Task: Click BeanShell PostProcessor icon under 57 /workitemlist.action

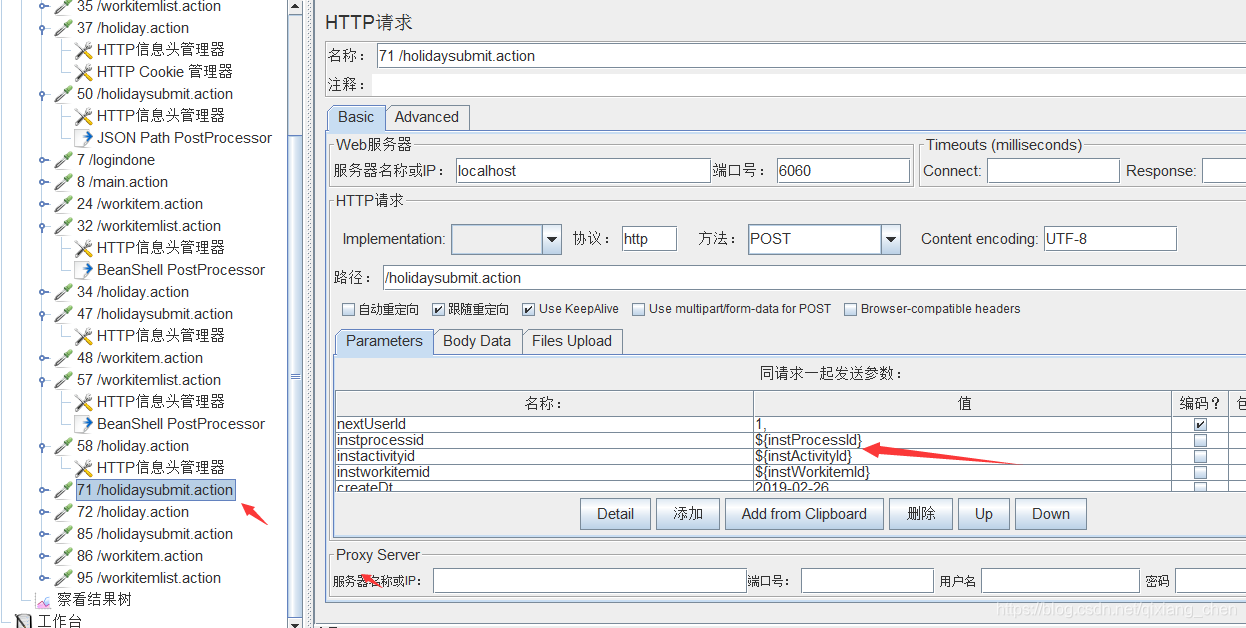Action: (x=84, y=424)
